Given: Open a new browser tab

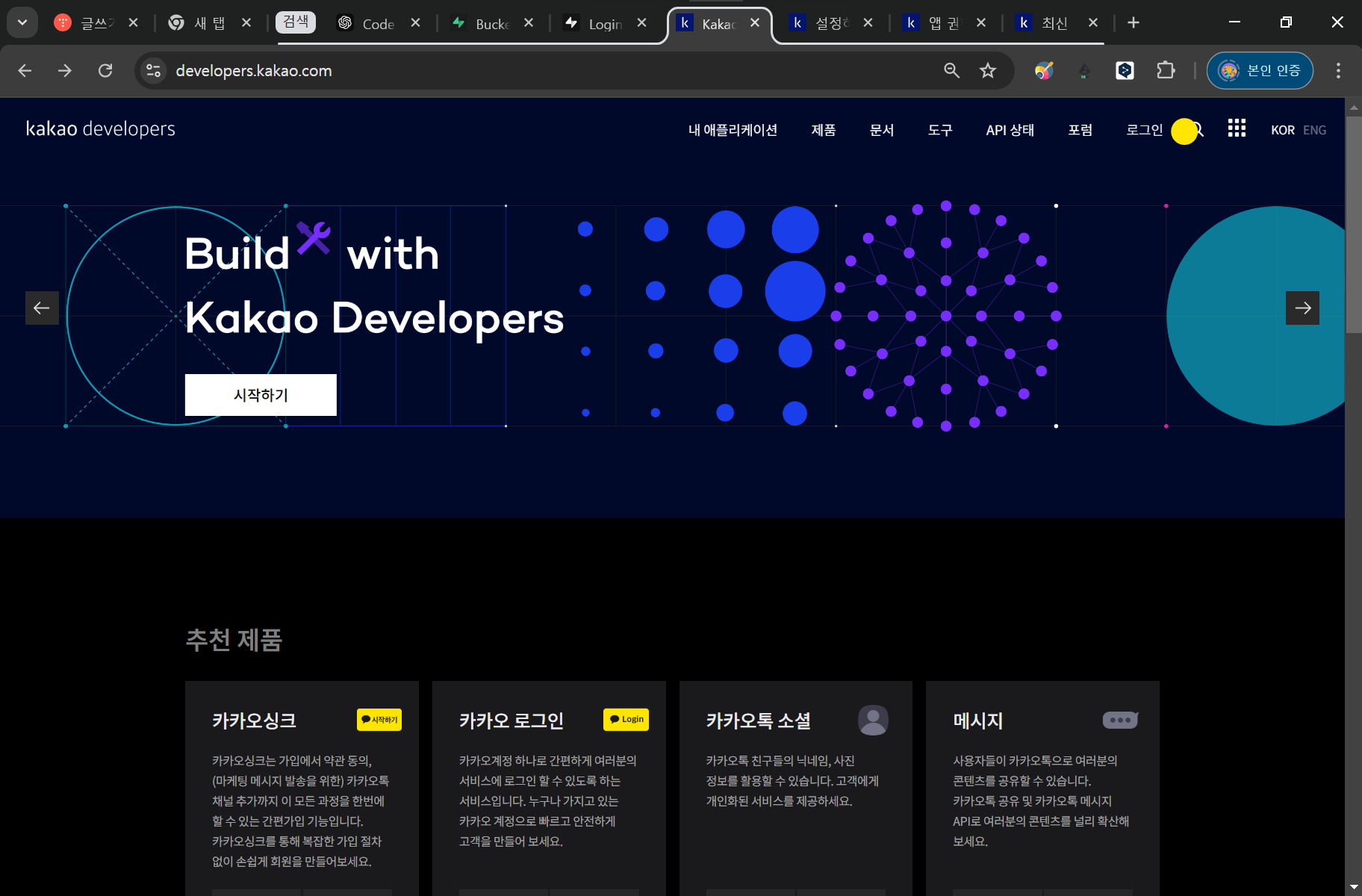Looking at the screenshot, I should pyautogui.click(x=1134, y=22).
